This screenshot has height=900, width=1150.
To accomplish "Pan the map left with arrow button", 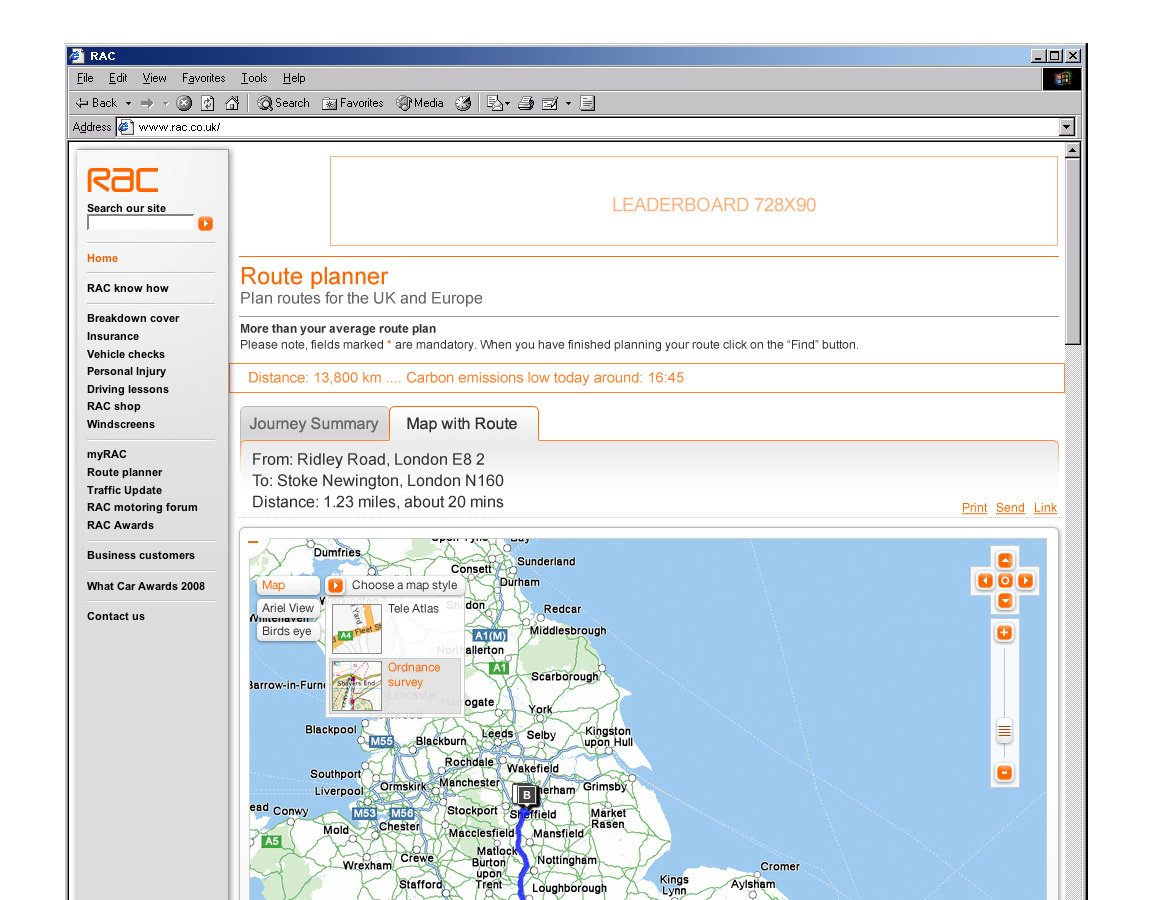I will [x=985, y=581].
